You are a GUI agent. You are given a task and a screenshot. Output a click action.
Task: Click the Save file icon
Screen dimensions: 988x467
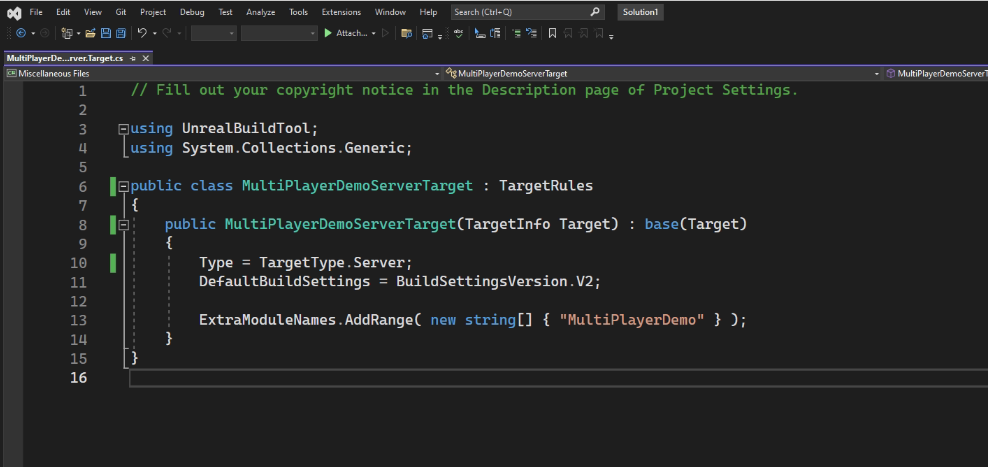point(105,33)
